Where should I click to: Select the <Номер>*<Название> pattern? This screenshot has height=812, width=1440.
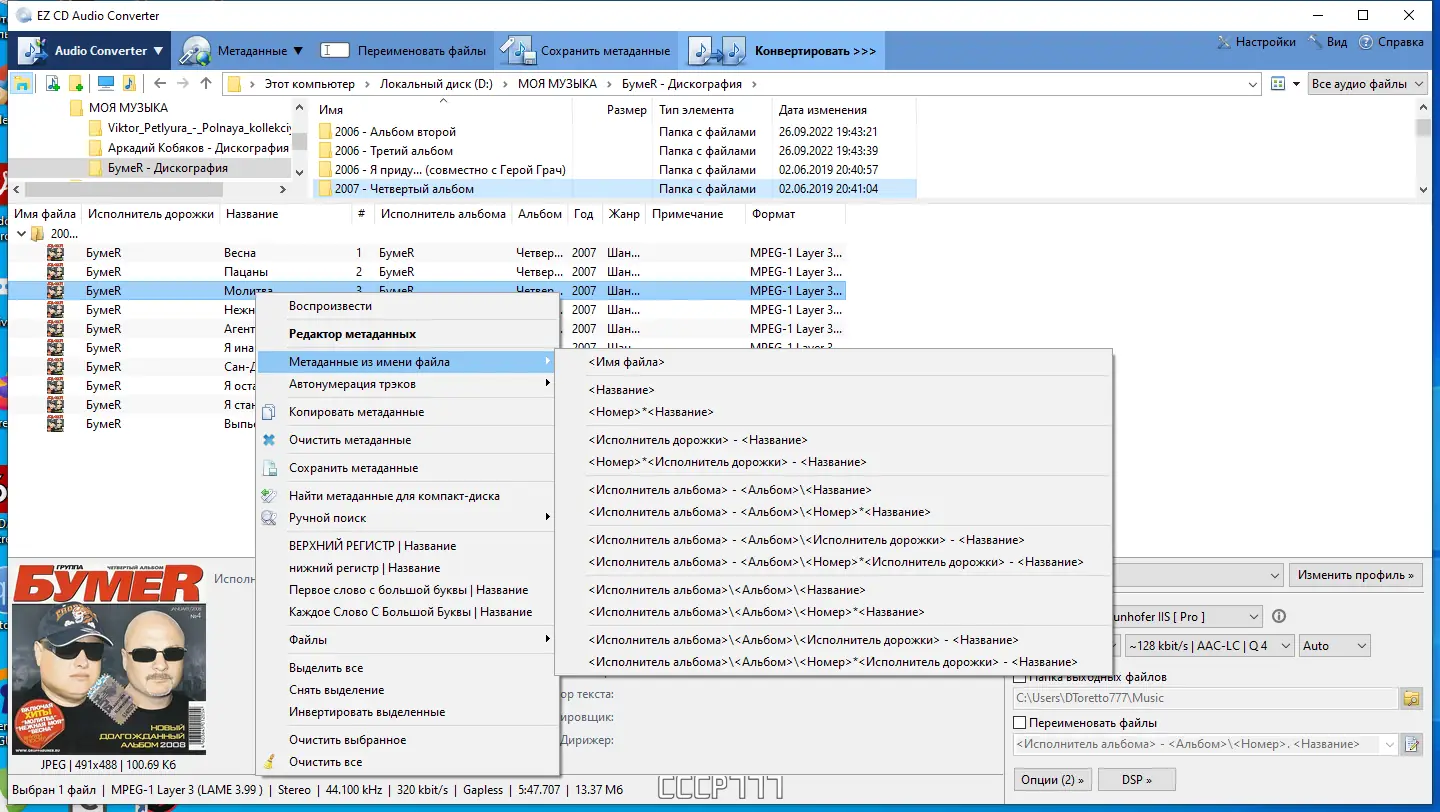[833, 412]
